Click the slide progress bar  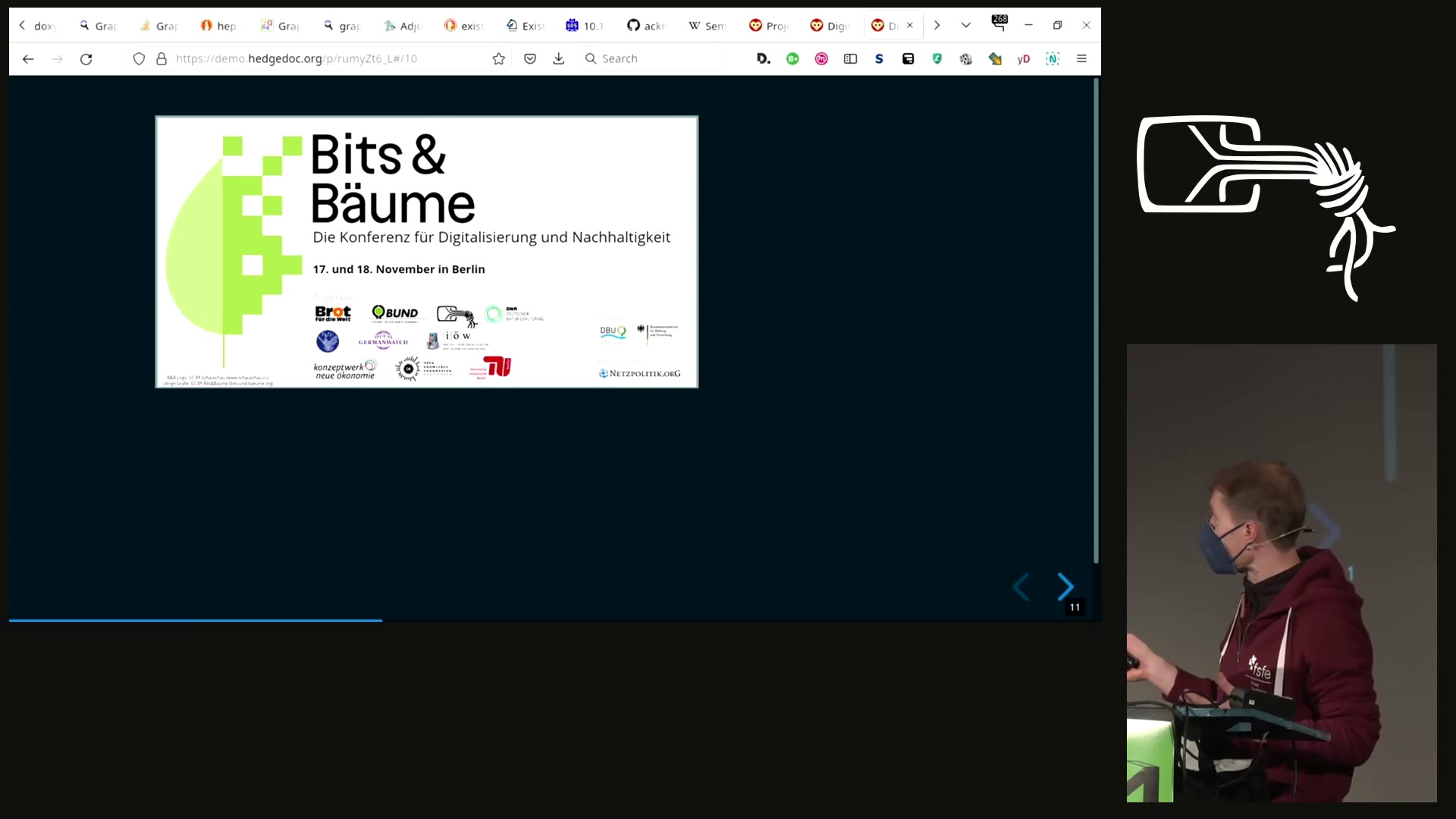(x=554, y=620)
